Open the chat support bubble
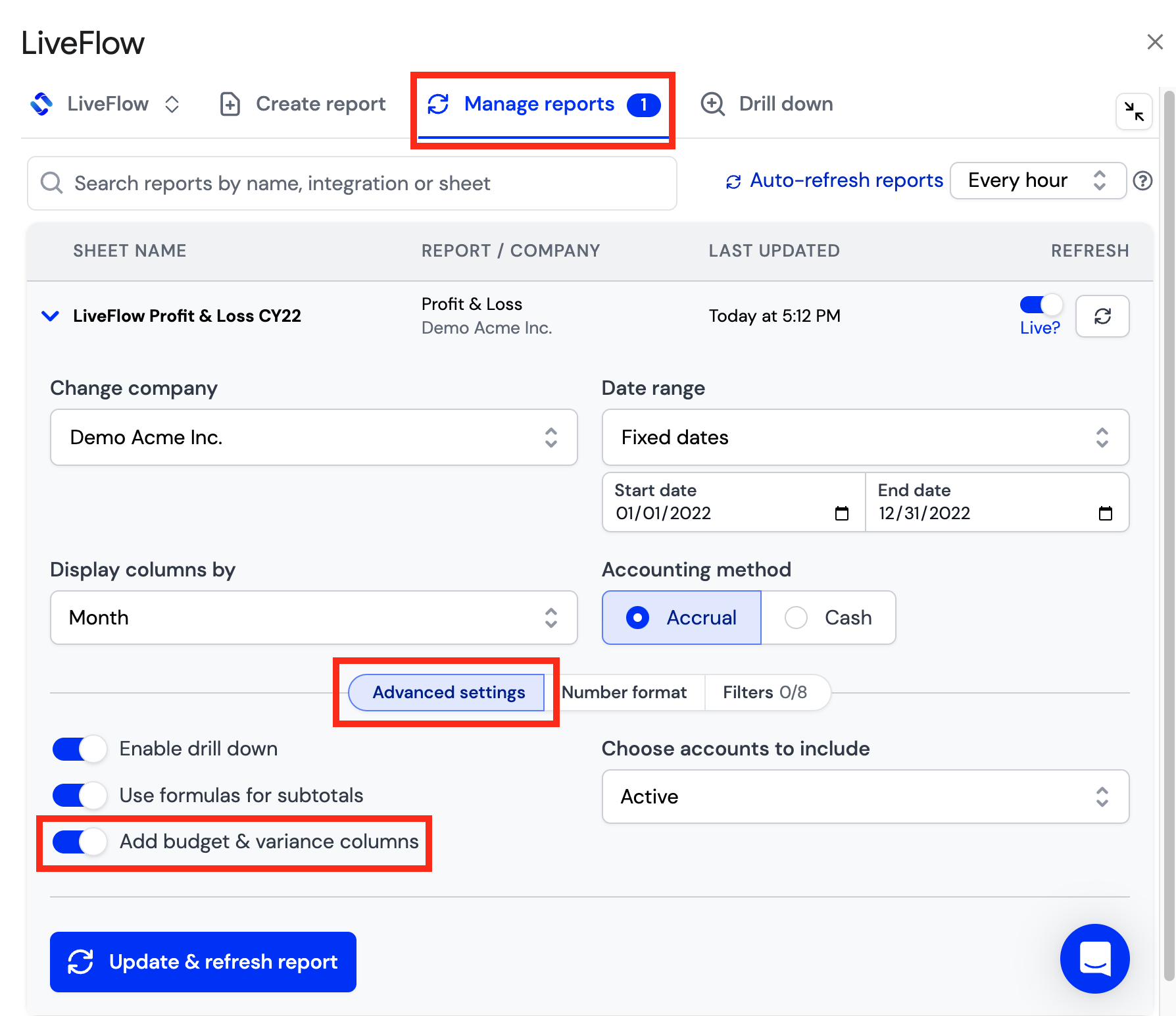The image size is (1176, 1016). 1094,958
